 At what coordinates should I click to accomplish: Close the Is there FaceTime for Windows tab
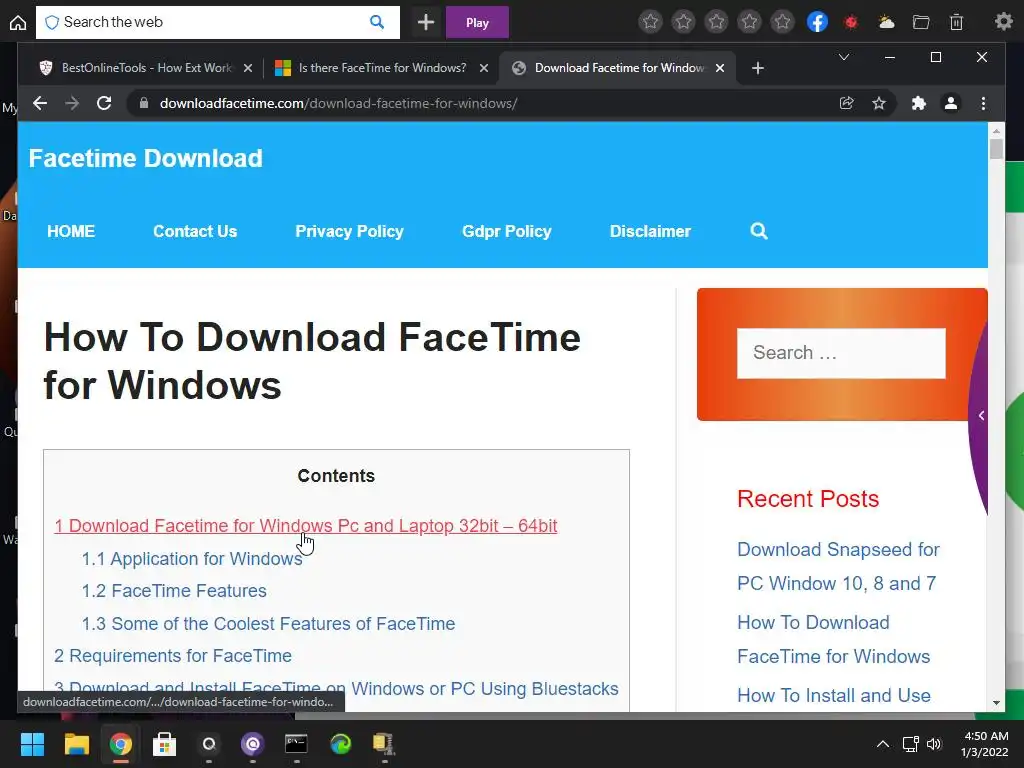tap(484, 68)
